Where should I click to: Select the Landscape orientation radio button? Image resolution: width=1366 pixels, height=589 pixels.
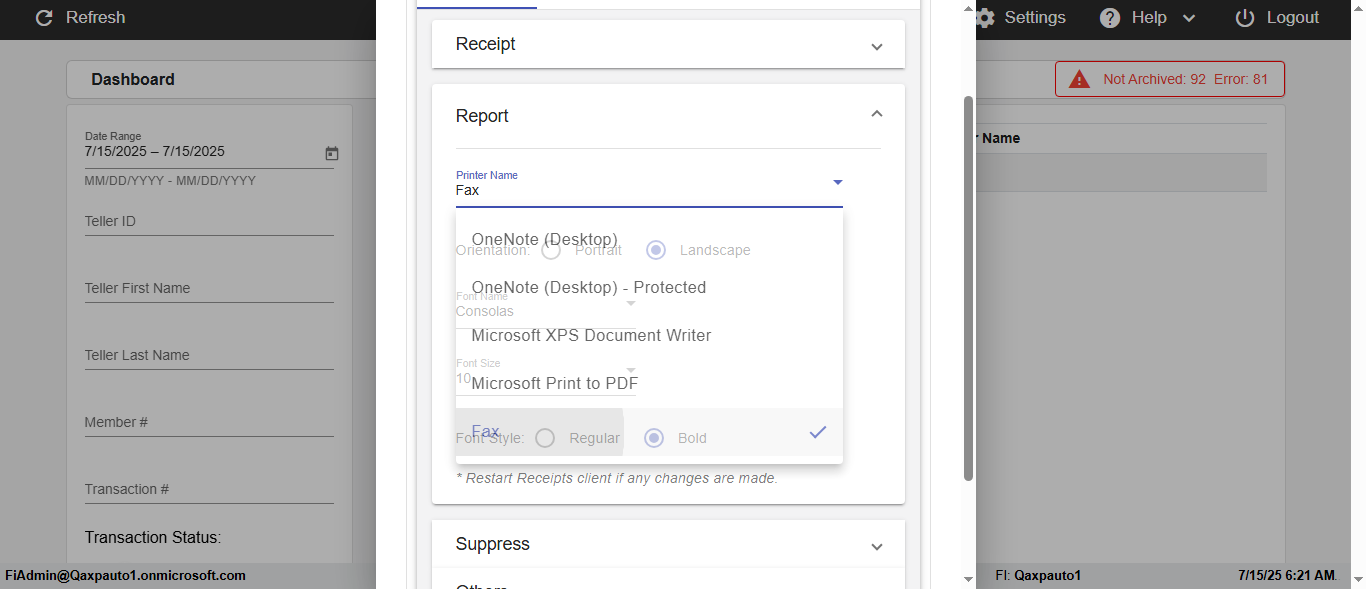(656, 250)
